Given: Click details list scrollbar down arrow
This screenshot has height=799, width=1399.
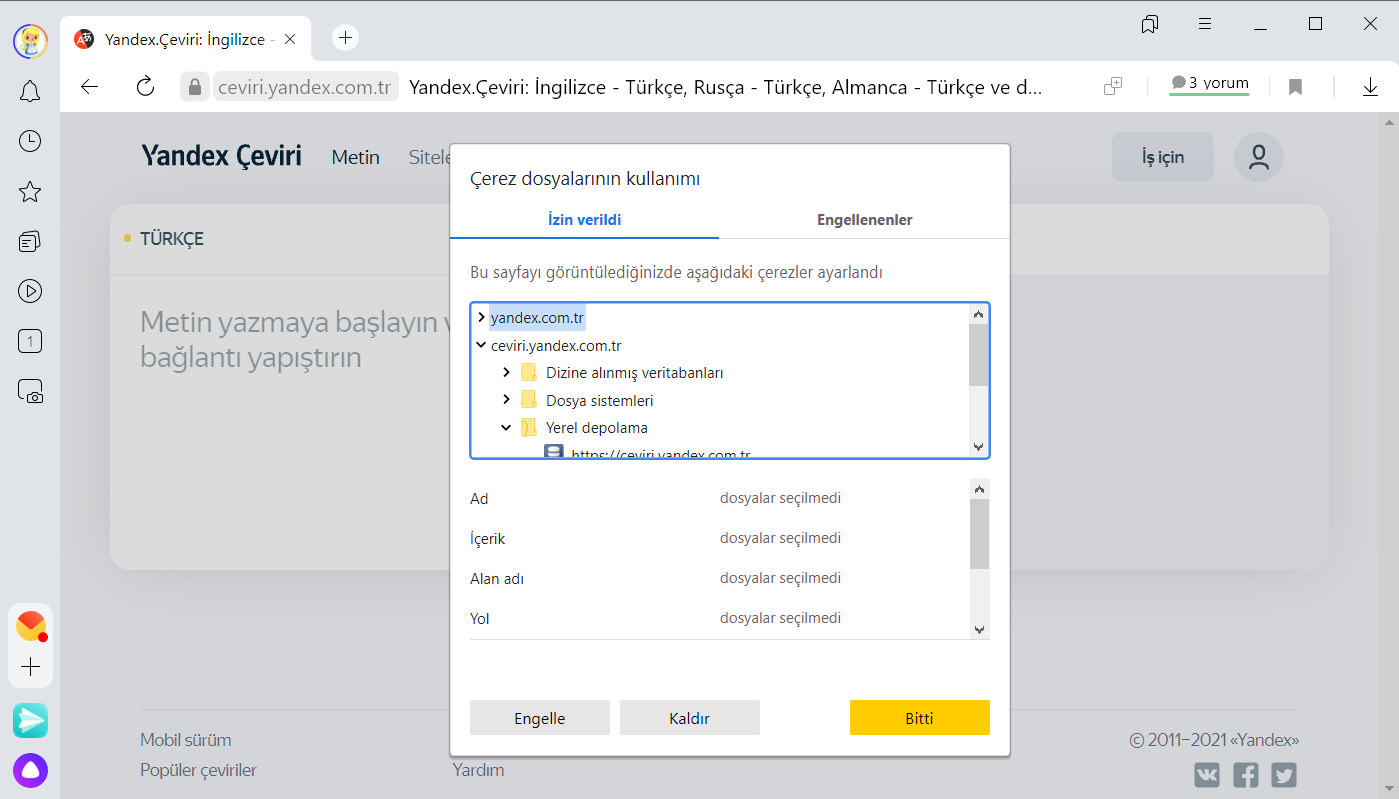Looking at the screenshot, I should click(x=979, y=629).
